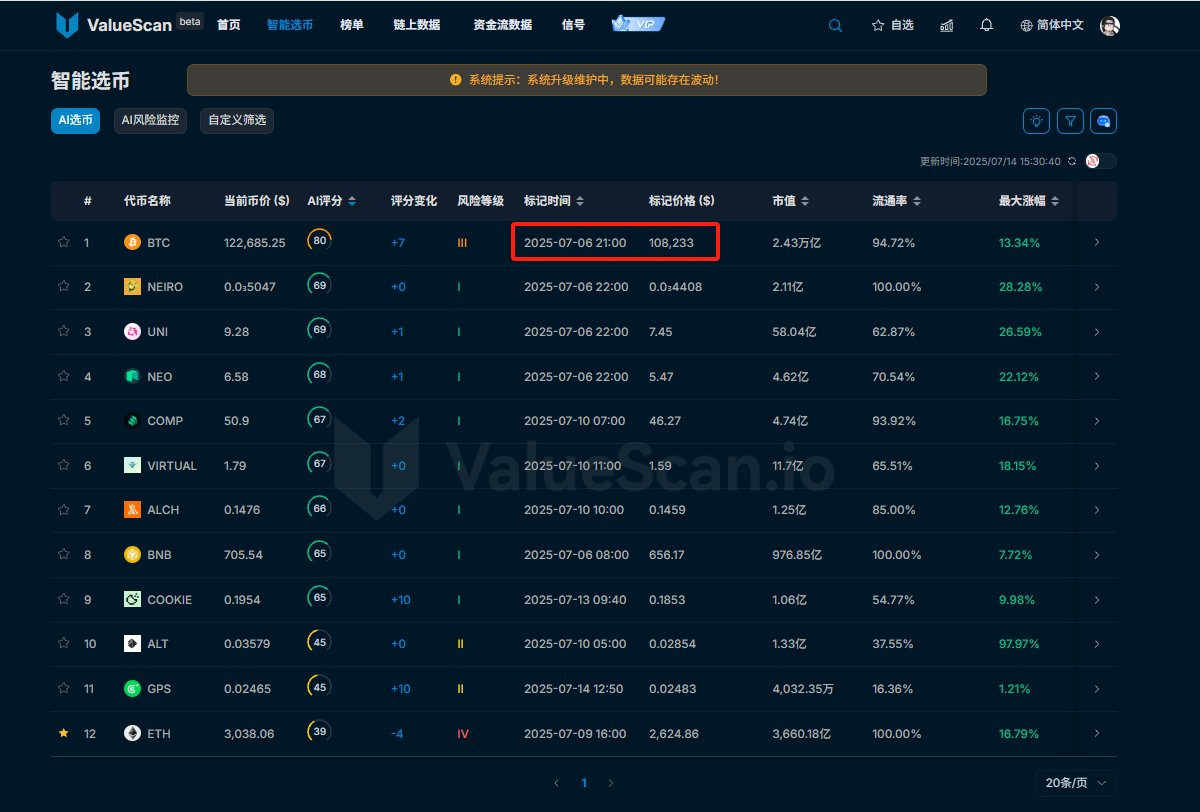Star GPS as favorite
The height and width of the screenshot is (812, 1200).
coord(64,688)
